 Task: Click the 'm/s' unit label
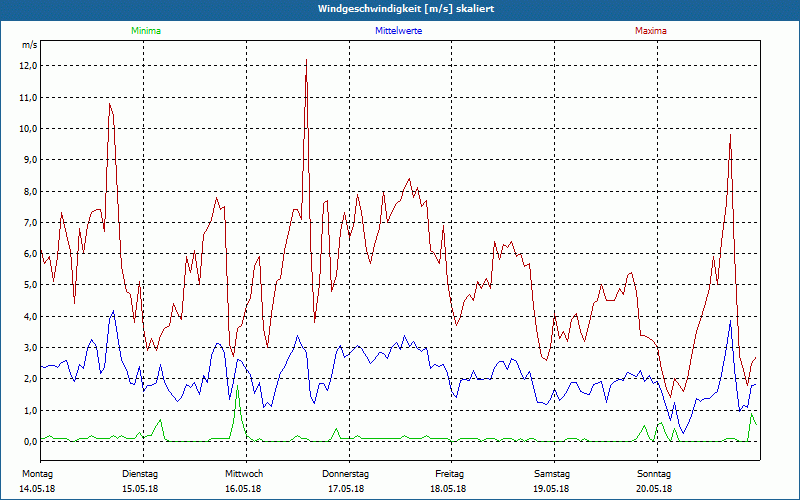(x=30, y=45)
